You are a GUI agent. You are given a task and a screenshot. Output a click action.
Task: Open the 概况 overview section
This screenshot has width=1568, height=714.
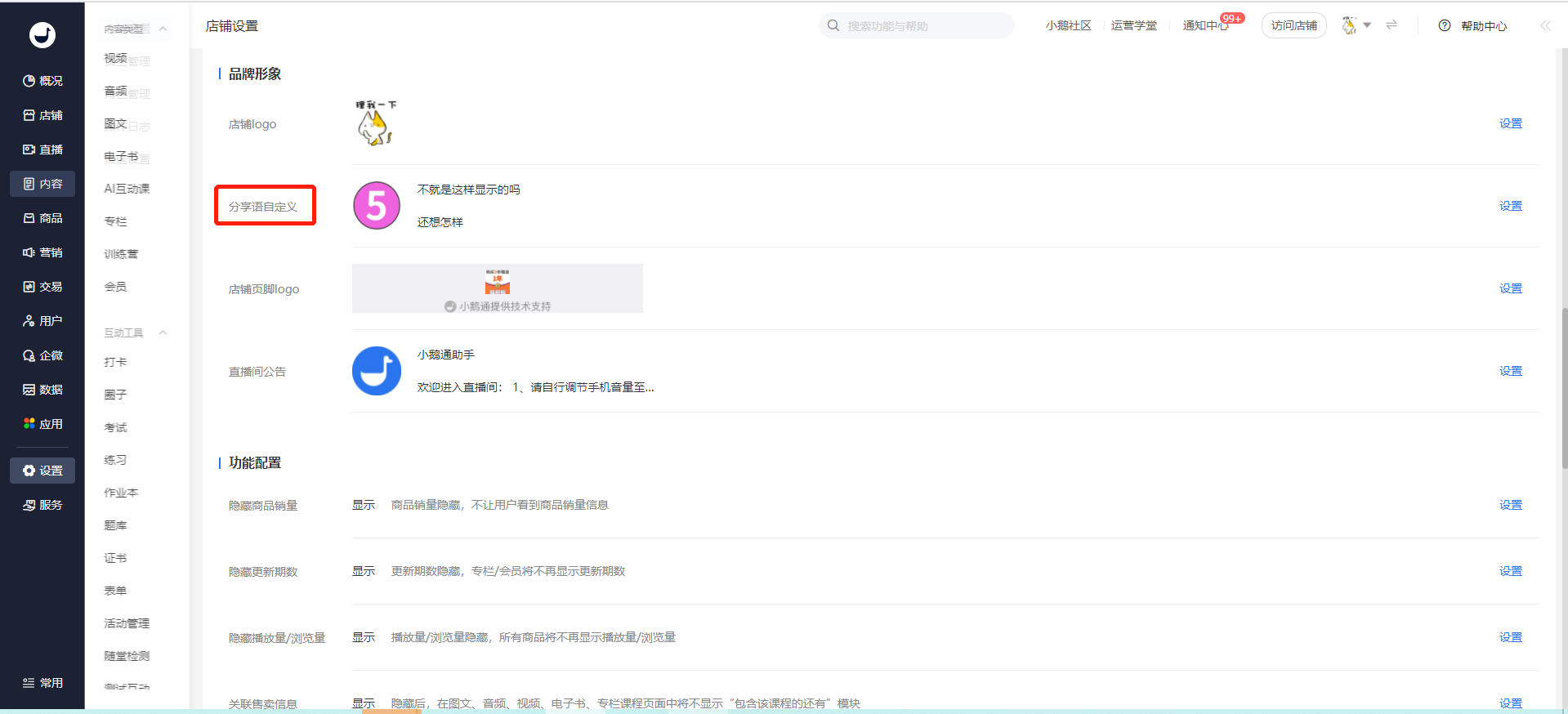(x=42, y=81)
